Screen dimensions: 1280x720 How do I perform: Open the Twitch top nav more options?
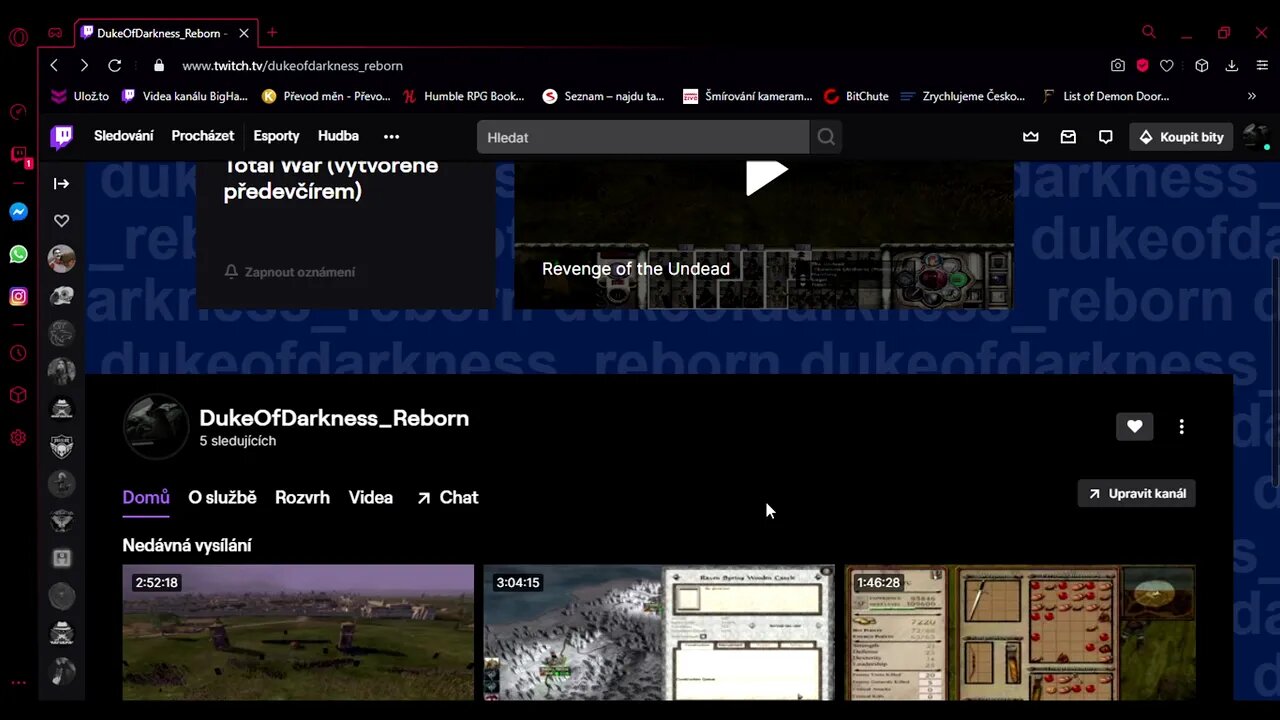391,136
